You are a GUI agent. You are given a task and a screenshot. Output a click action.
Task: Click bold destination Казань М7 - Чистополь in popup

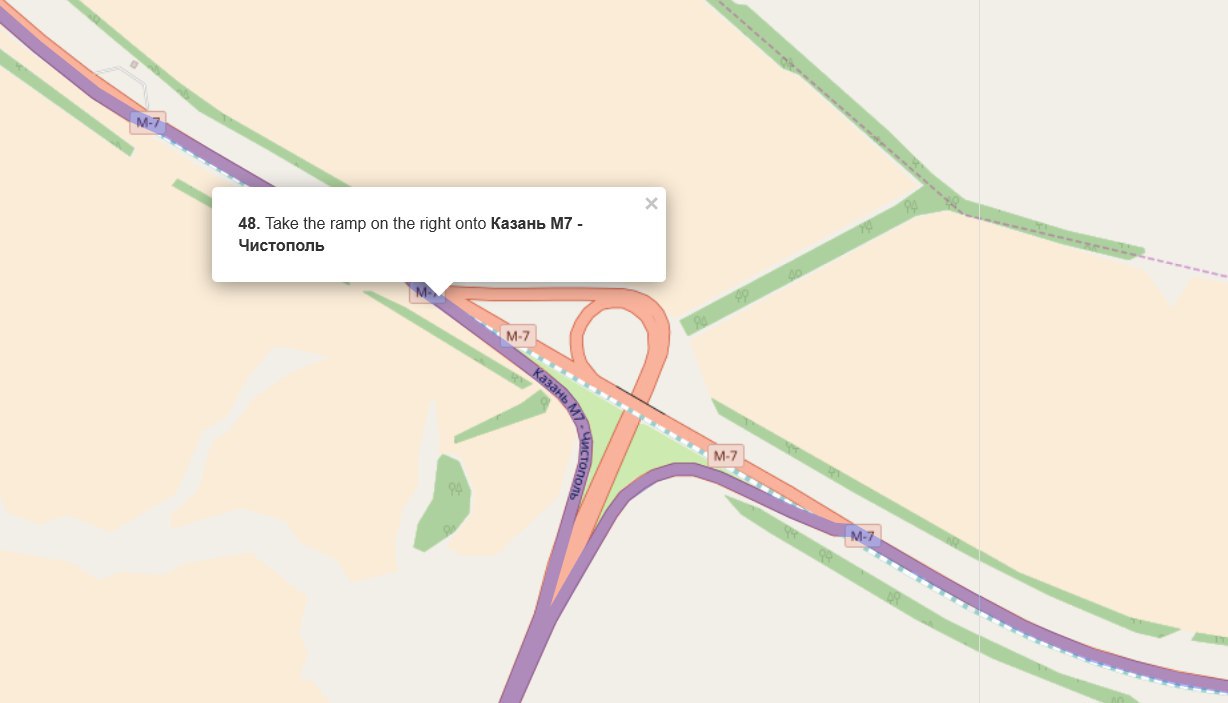[410, 234]
